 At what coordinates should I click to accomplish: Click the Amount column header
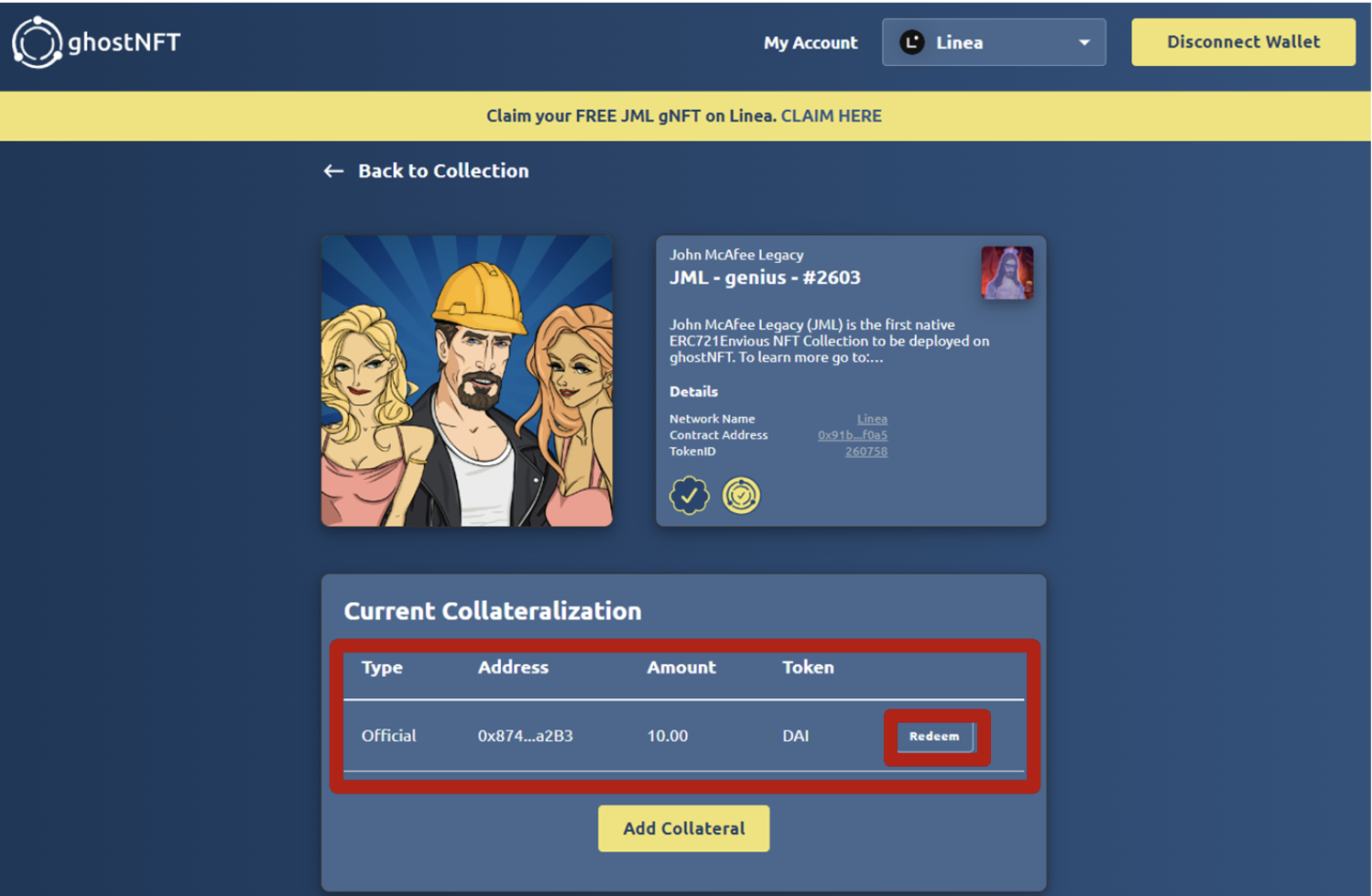tap(681, 667)
